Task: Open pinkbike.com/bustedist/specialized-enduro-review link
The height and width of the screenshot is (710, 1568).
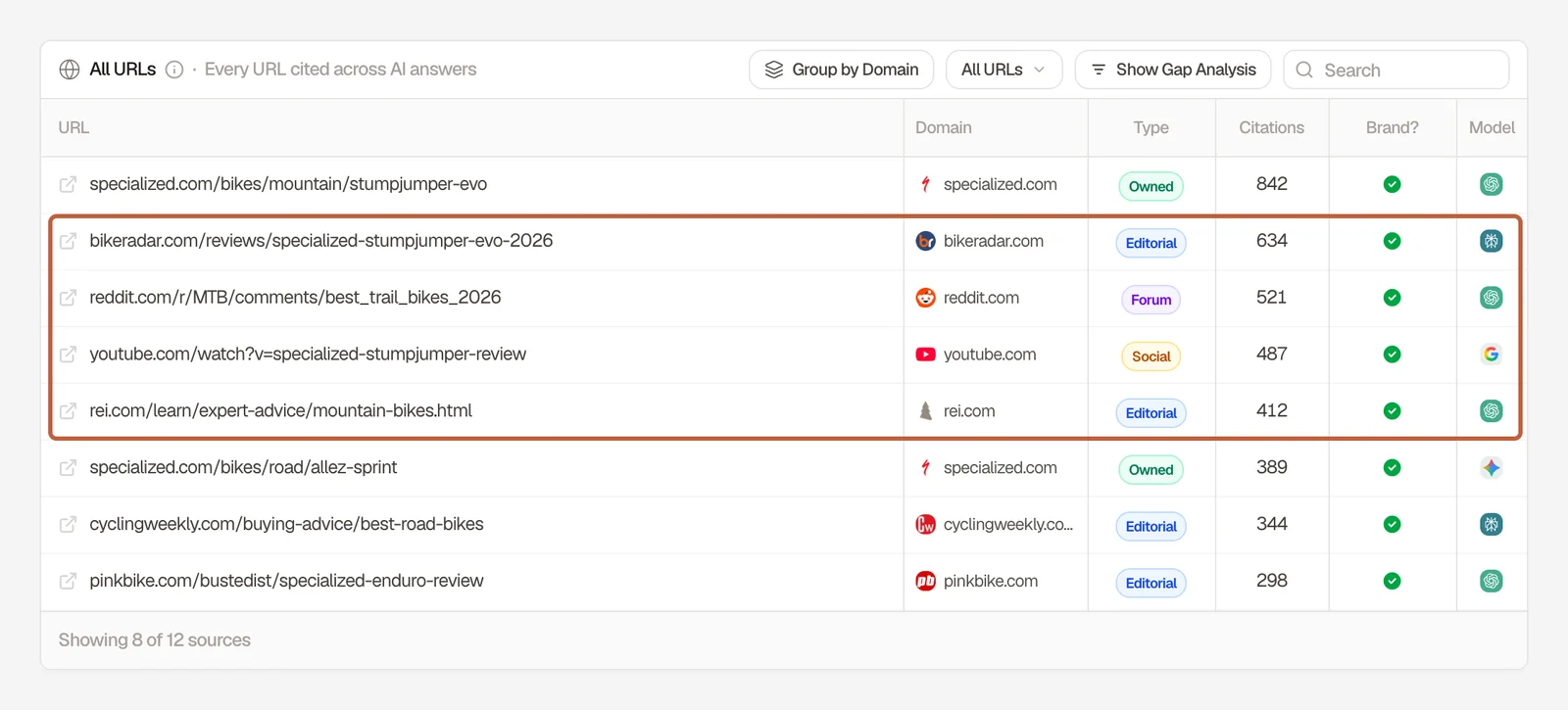Action: (286, 582)
